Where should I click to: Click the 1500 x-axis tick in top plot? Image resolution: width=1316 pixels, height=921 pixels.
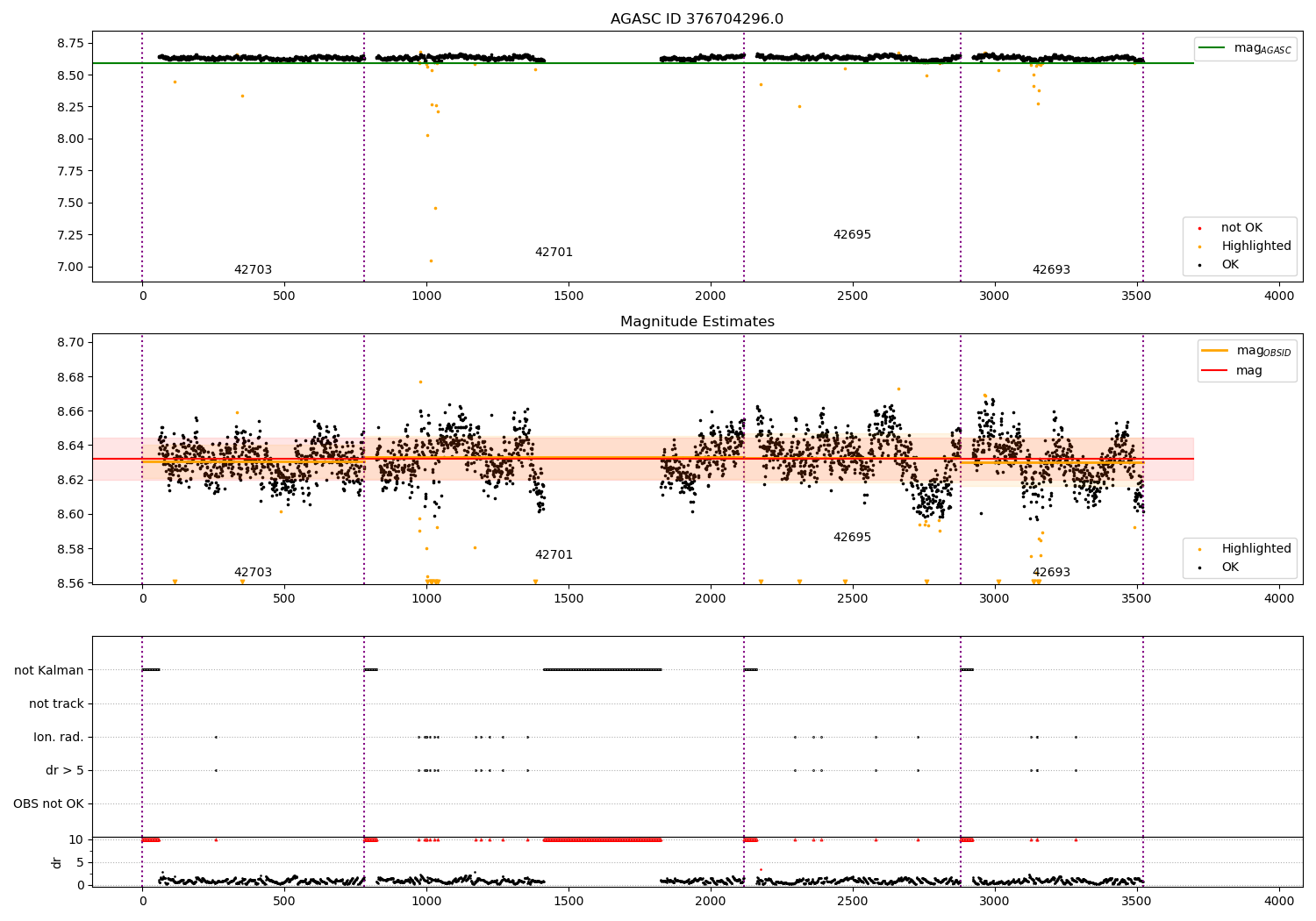pos(569,296)
